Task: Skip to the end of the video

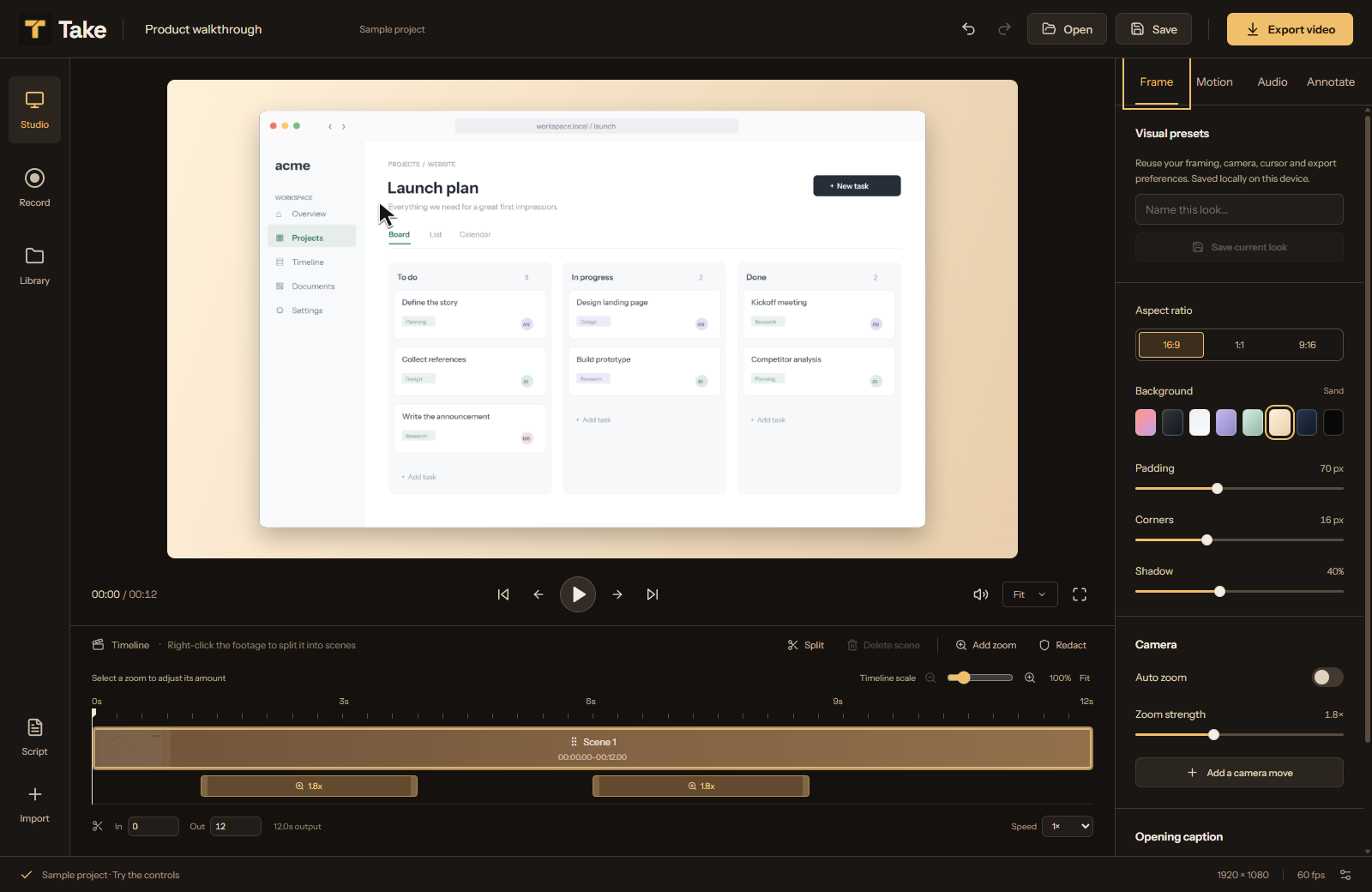Action: [653, 594]
